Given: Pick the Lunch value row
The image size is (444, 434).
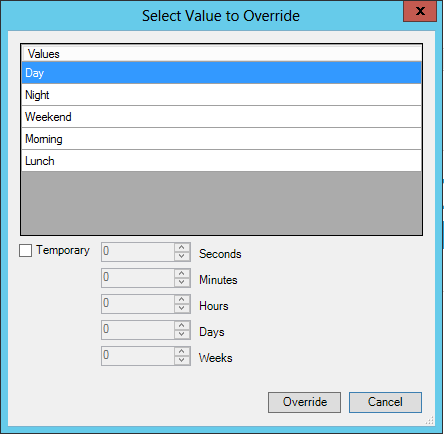Looking at the screenshot, I should point(222,161).
